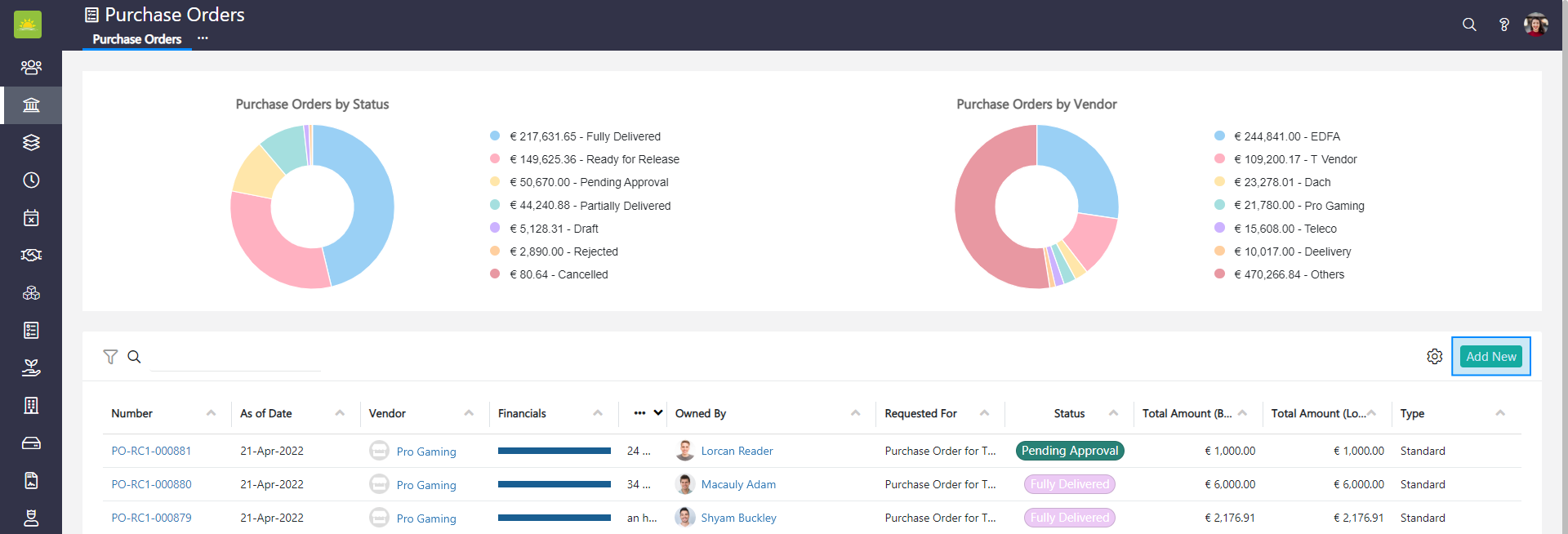Screen dimensions: 1568x534
Task: Toggle the Pending Approval legend entry
Action: point(589,182)
